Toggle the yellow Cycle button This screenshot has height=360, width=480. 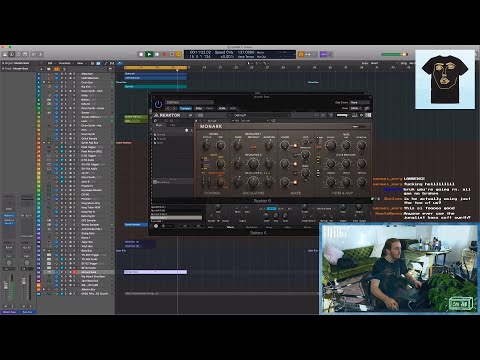point(179,54)
